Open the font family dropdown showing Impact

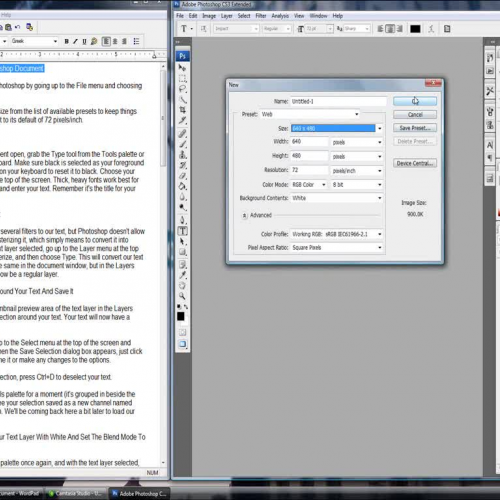pos(236,29)
